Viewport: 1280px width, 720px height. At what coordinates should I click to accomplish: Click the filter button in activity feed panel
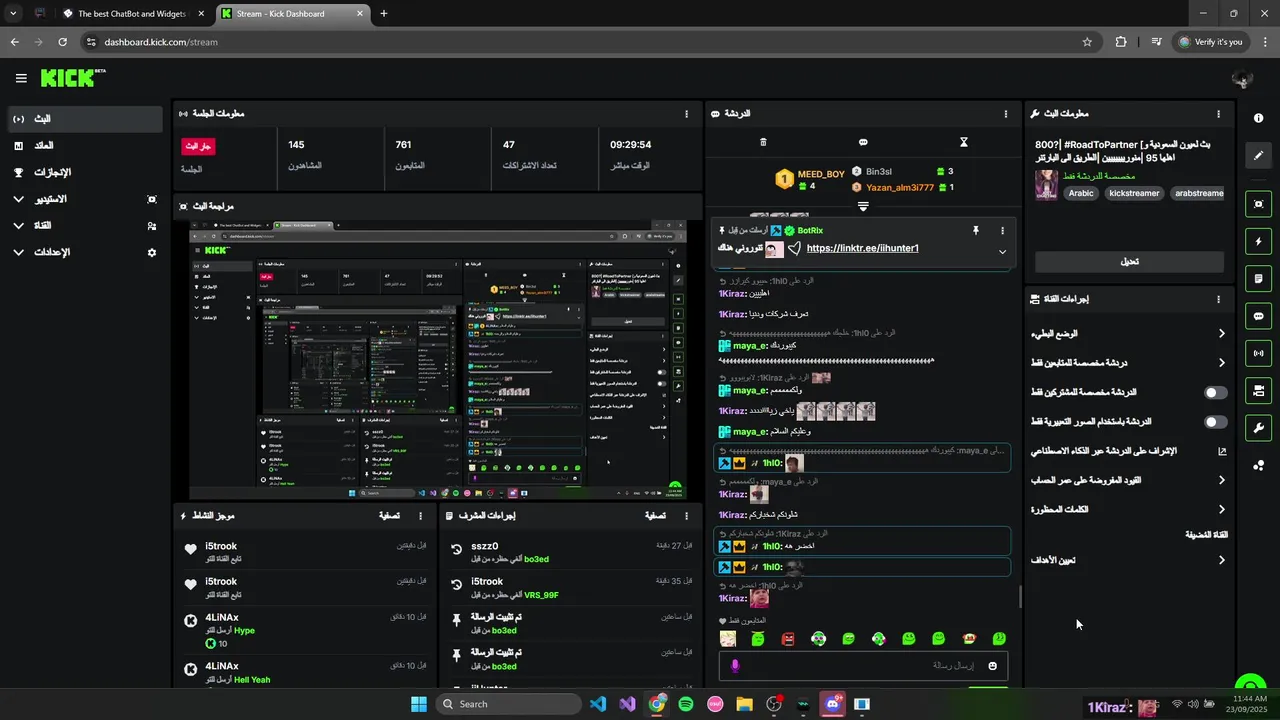389,516
